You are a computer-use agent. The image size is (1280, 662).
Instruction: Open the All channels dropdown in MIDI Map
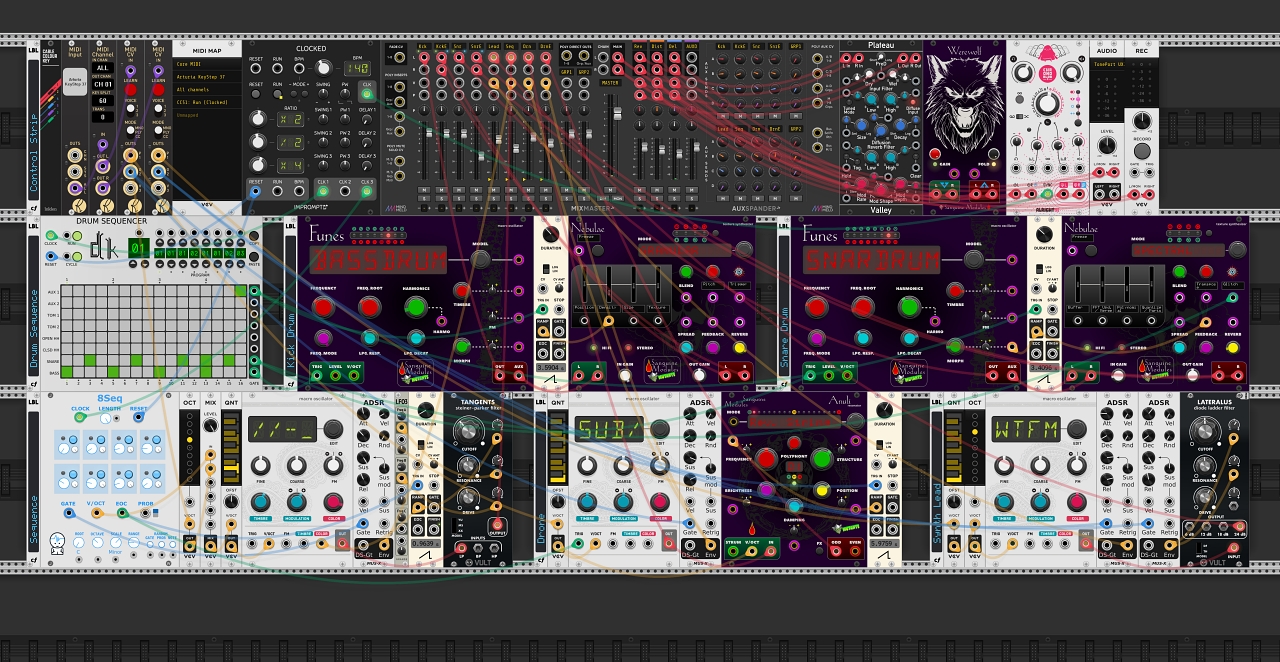point(208,89)
